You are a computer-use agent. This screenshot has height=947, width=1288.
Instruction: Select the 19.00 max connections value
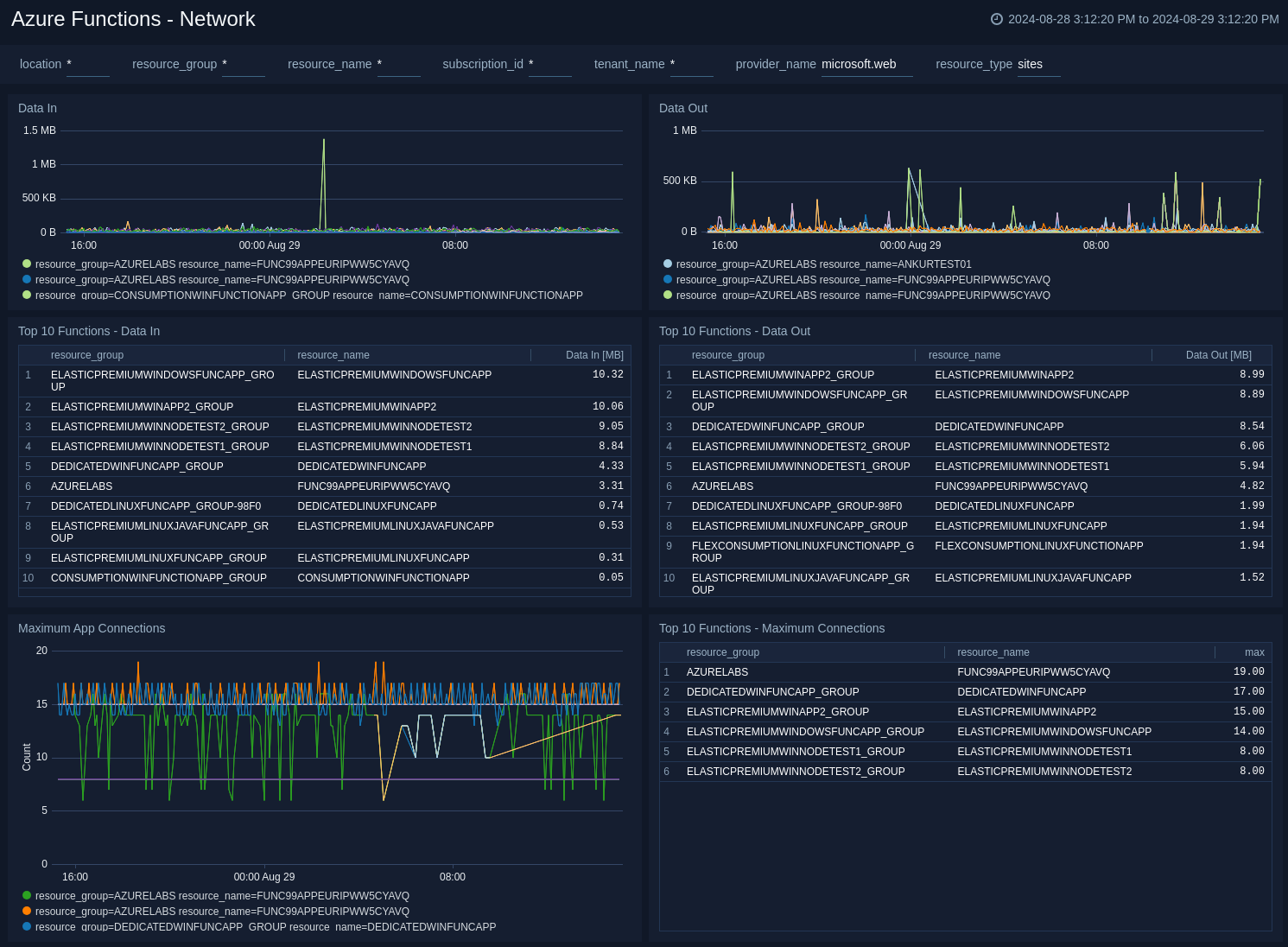pos(1248,672)
